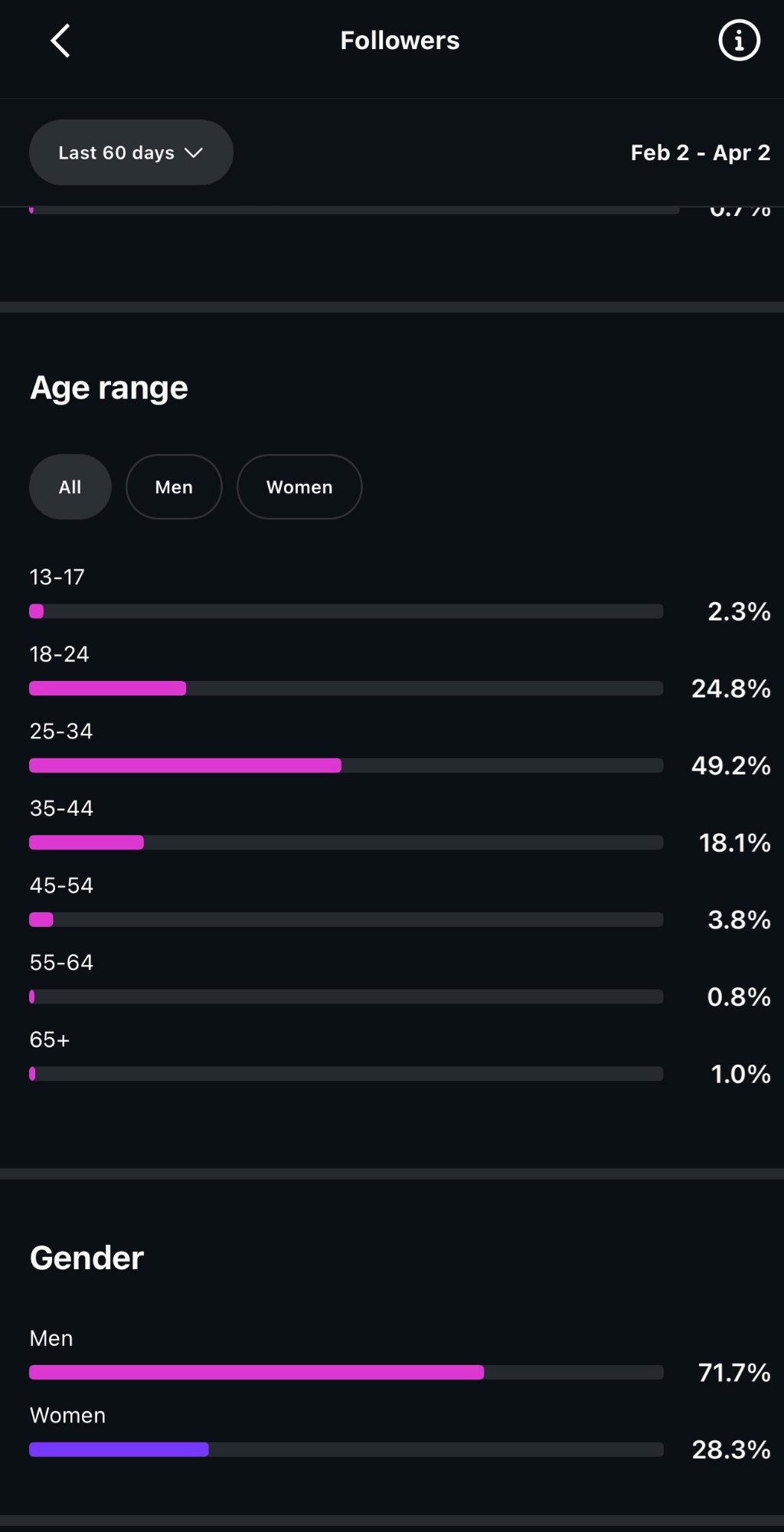Tap the 49.2% percentage value
The width and height of the screenshot is (784, 1532).
coord(730,764)
